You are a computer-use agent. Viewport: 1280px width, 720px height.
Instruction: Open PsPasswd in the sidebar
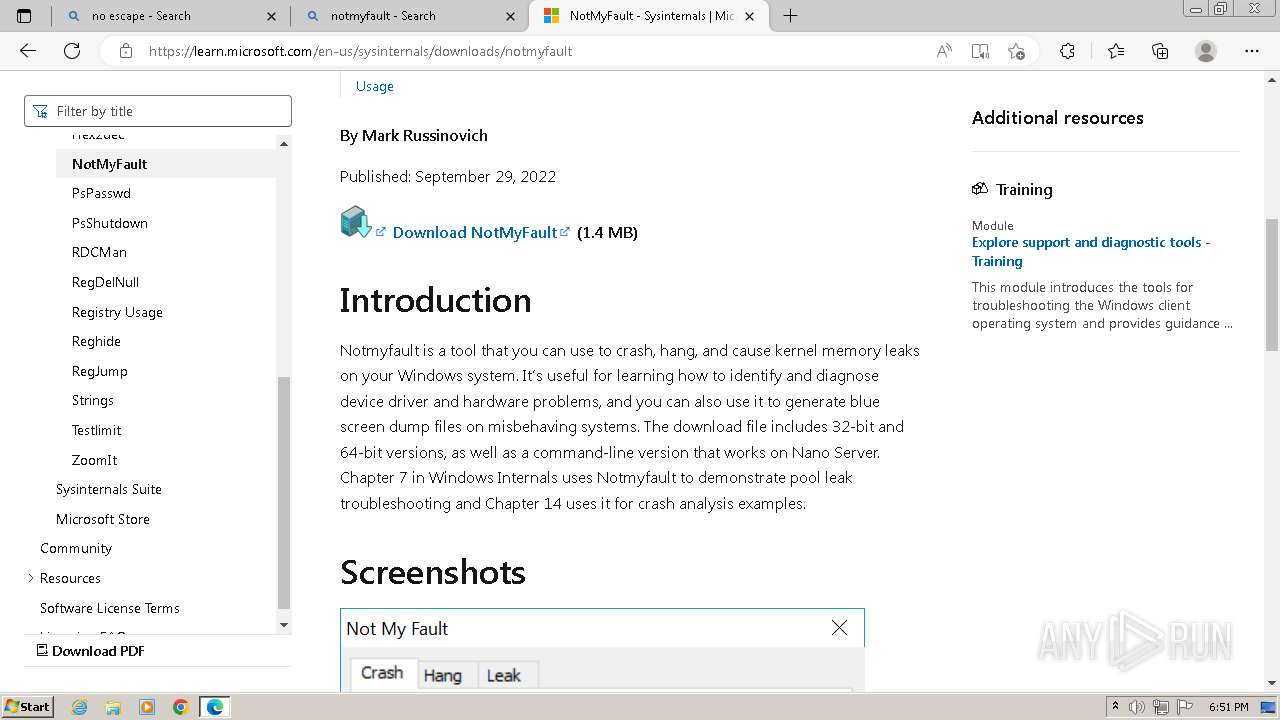point(101,193)
